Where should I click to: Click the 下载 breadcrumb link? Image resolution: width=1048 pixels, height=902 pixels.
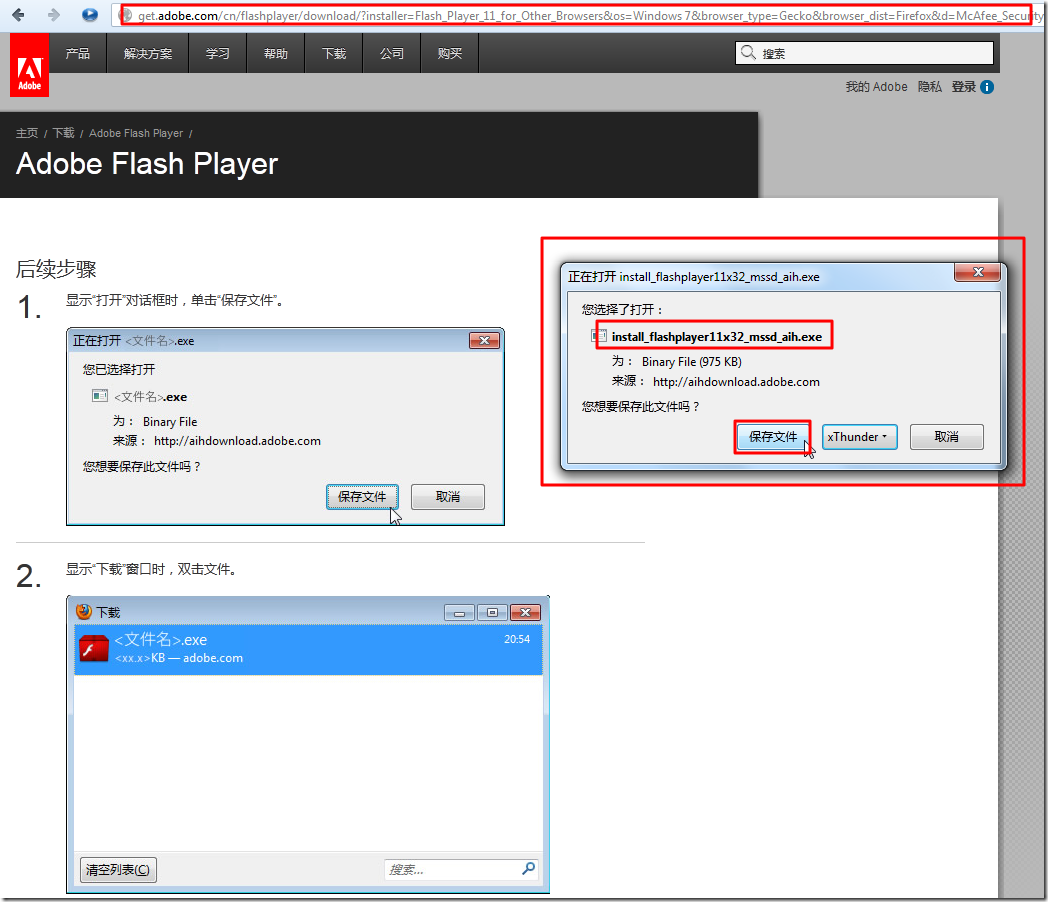(x=64, y=133)
